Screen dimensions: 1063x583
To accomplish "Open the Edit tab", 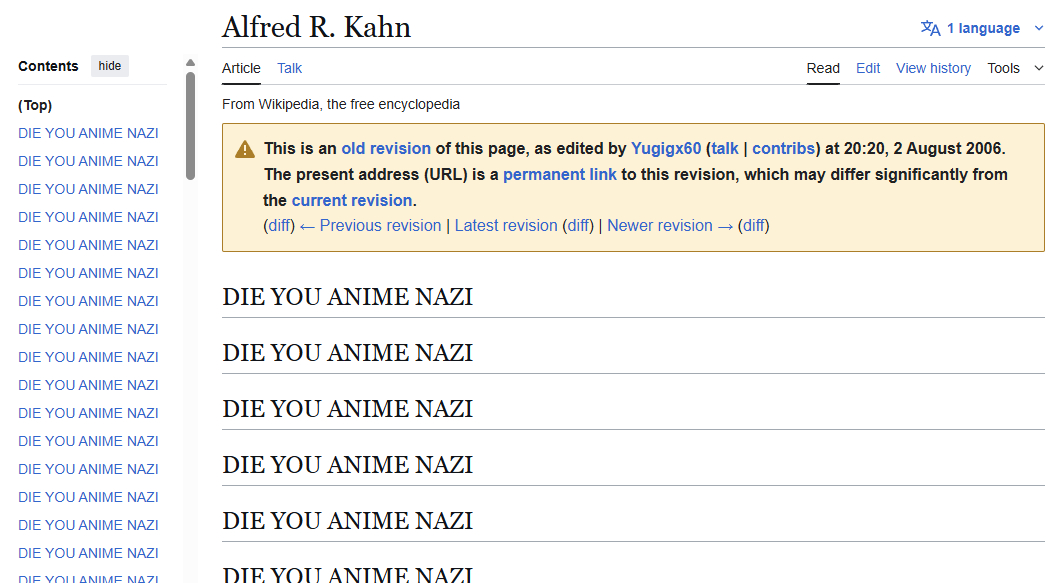I will coord(868,68).
